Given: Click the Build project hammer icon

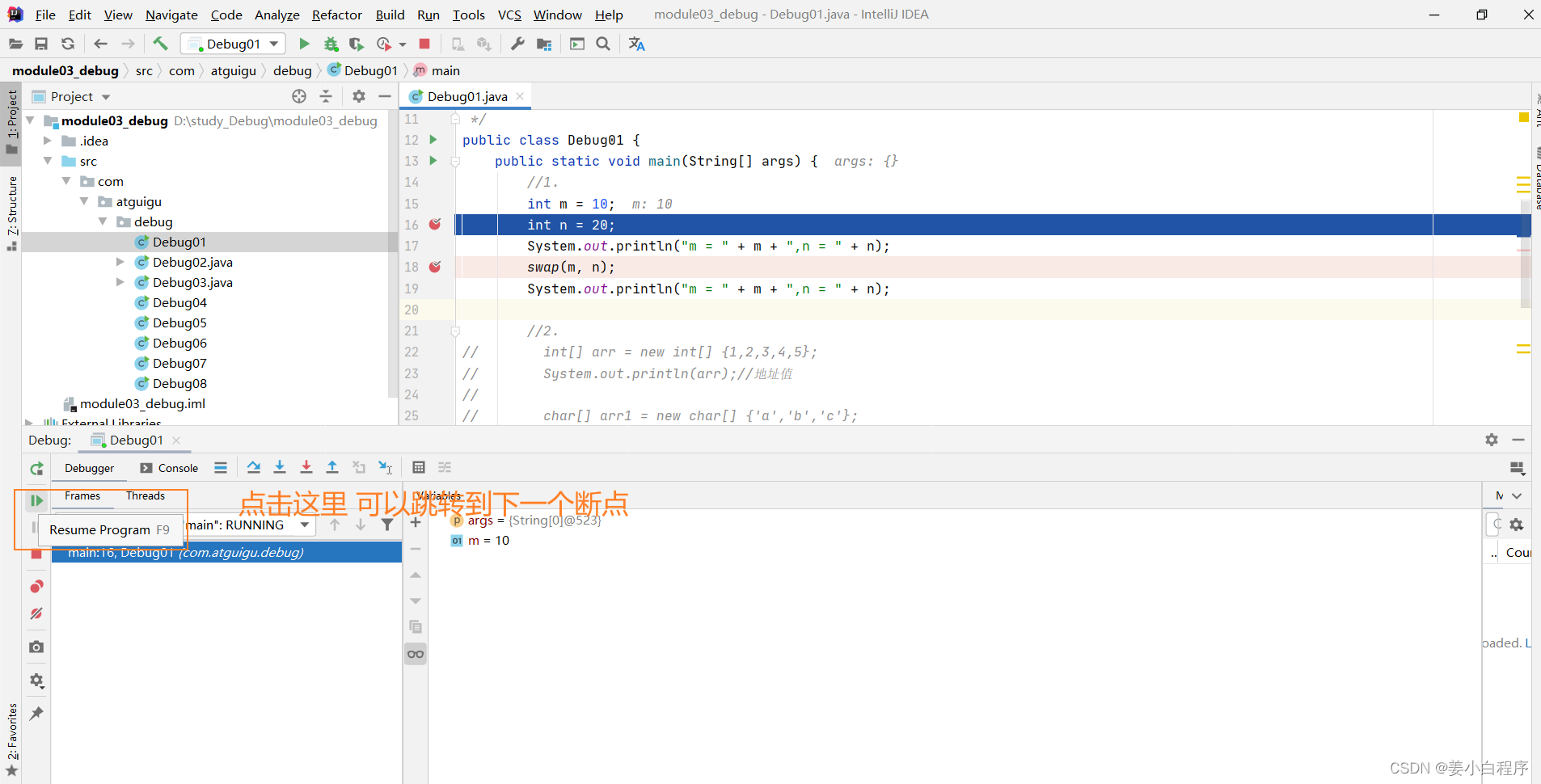Looking at the screenshot, I should click(x=160, y=44).
